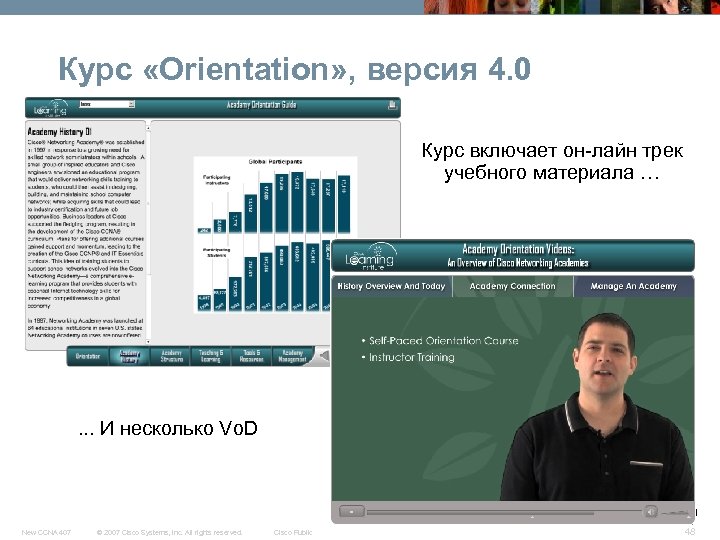Click the Global Participants chart
This screenshot has width=720, height=540.
(x=275, y=234)
